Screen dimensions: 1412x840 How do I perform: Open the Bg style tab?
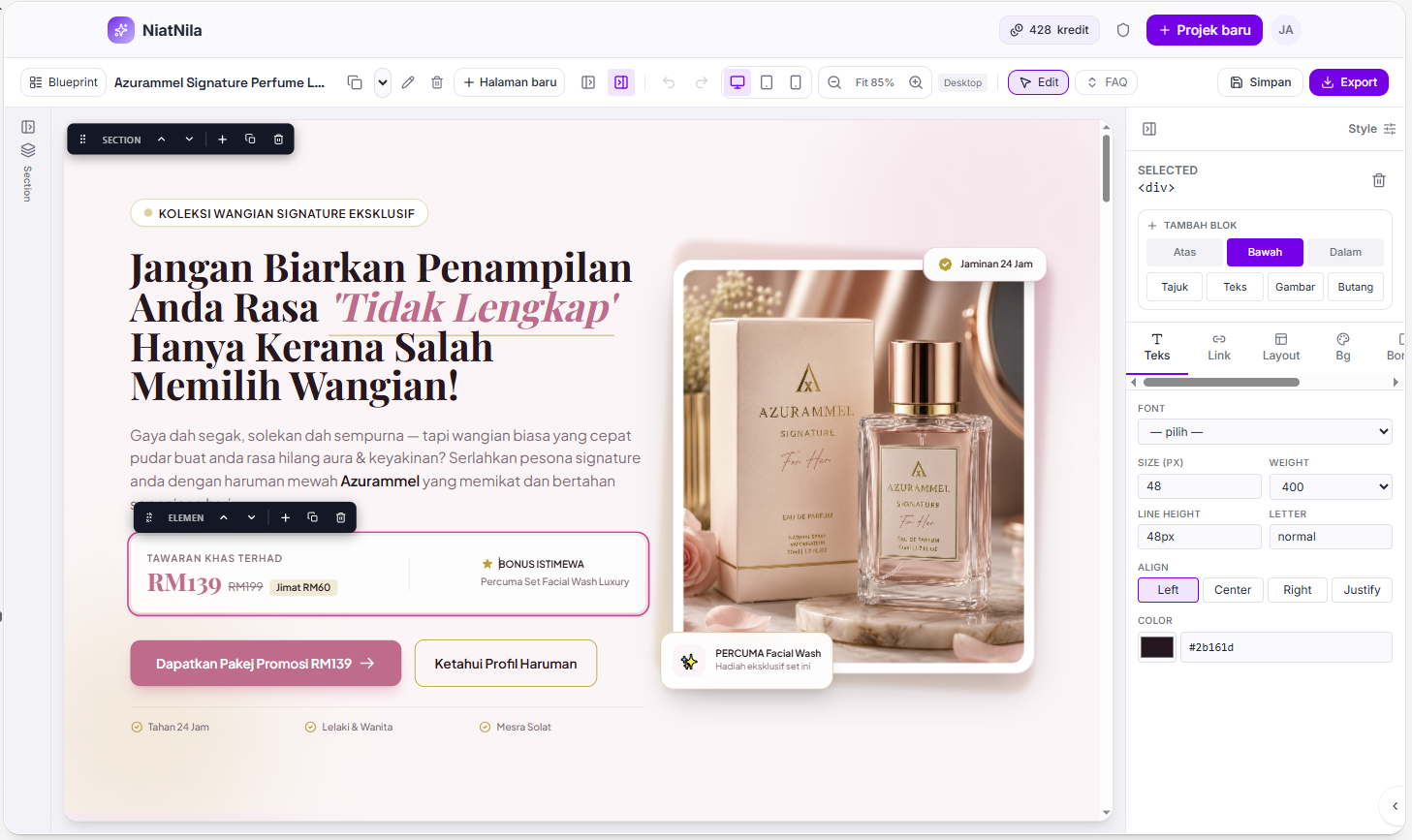point(1343,347)
